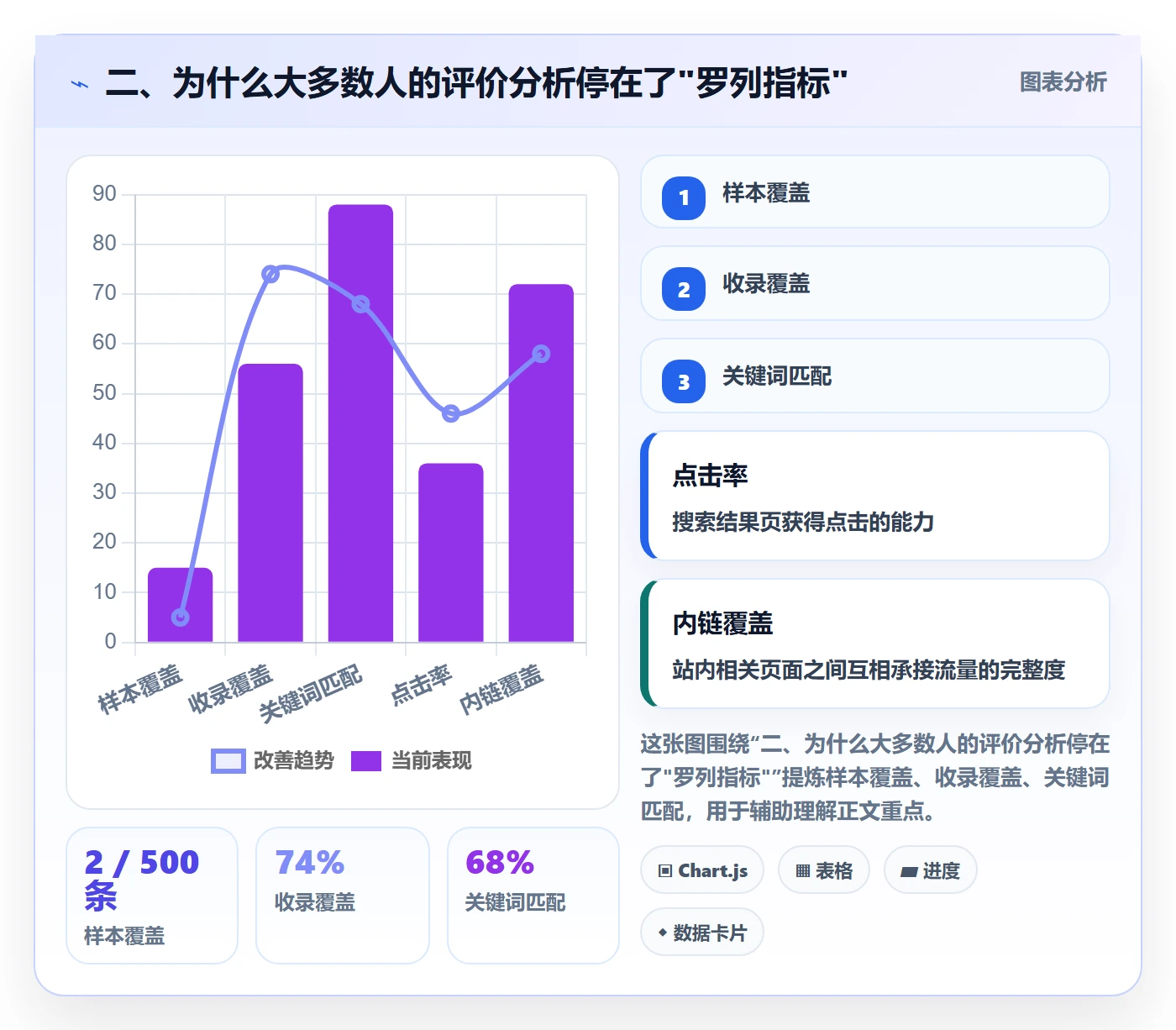1176x1030 pixels.
Task: Click the trend line point on the 关键词匹配 bar
Action: tap(360, 304)
